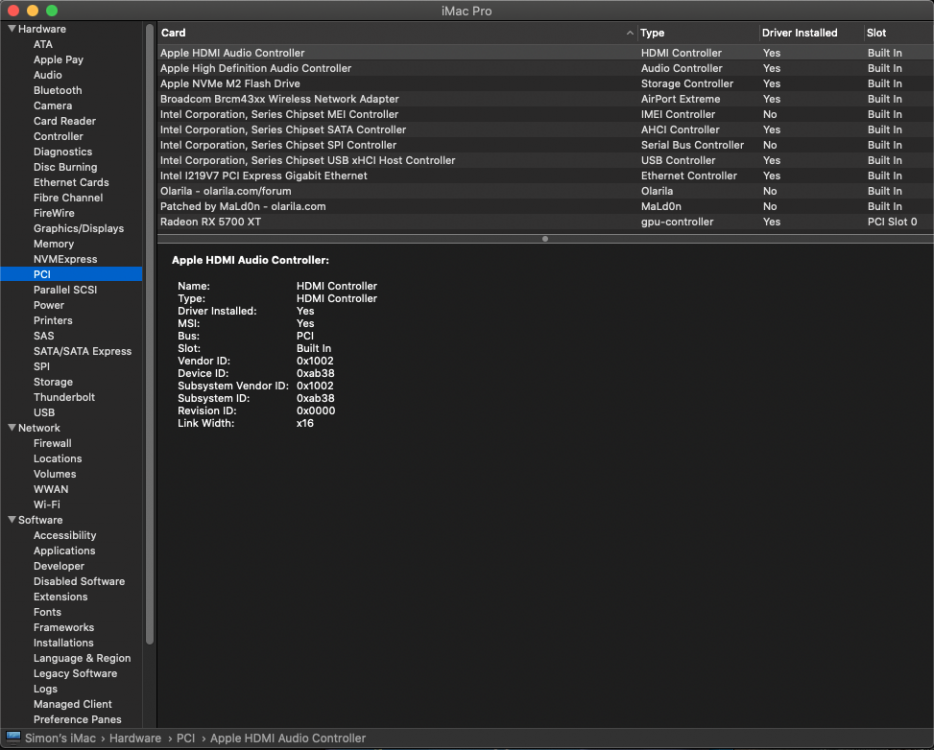Select Locations under Network
Image resolution: width=934 pixels, height=750 pixels.
[58, 459]
